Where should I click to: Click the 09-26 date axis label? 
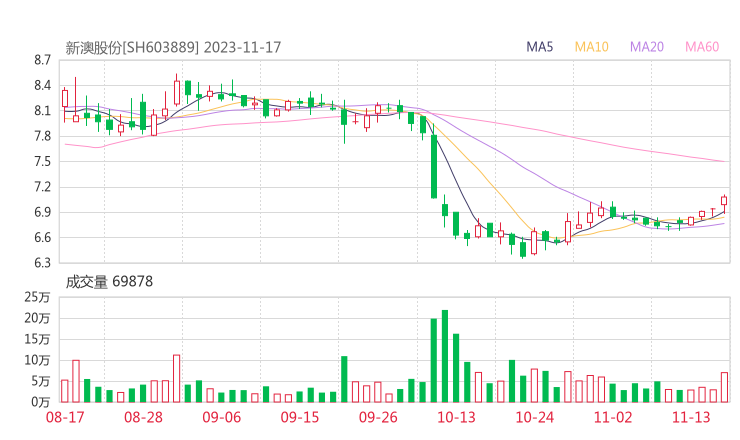point(378,417)
